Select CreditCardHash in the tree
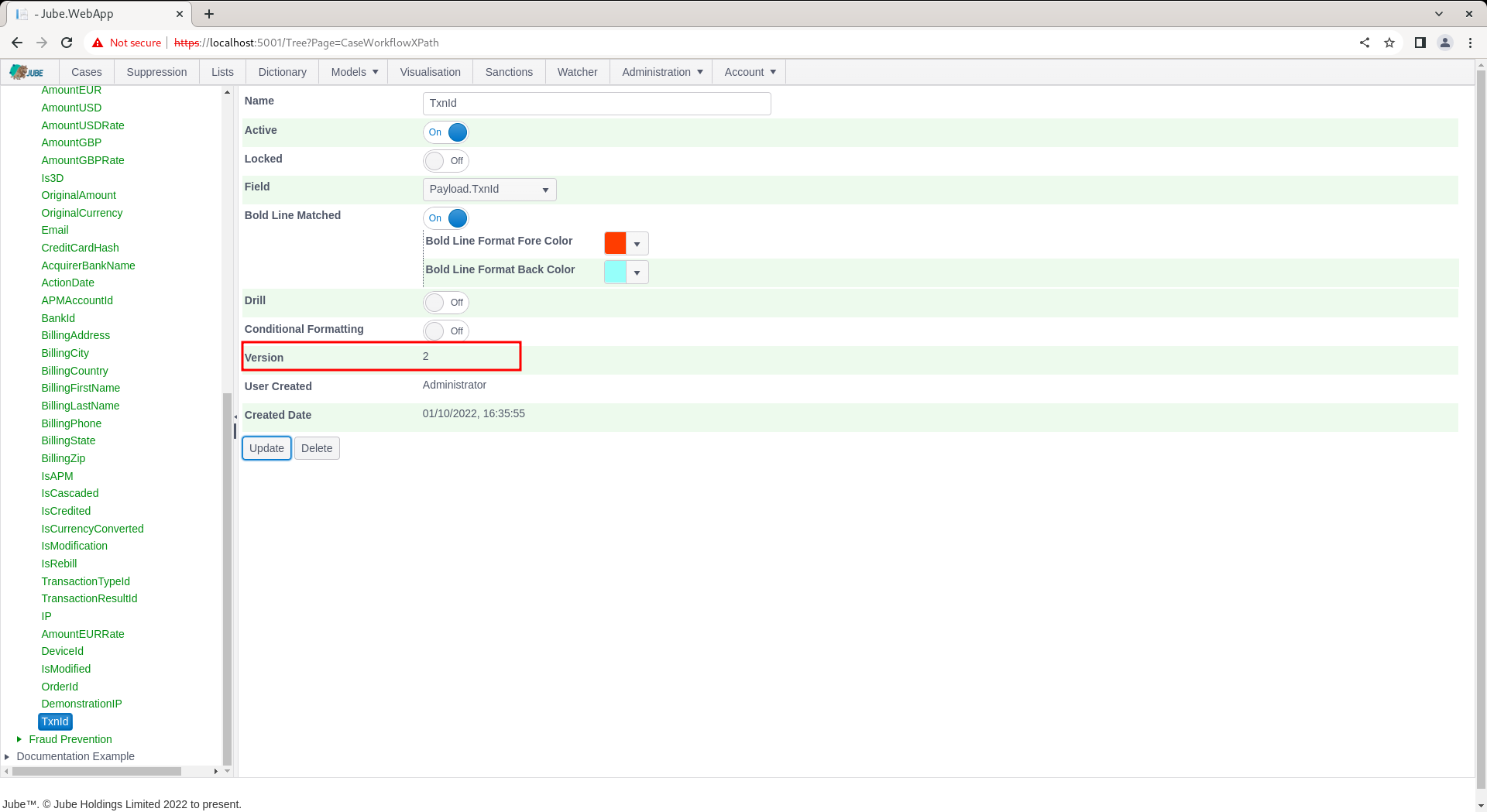 click(x=81, y=248)
